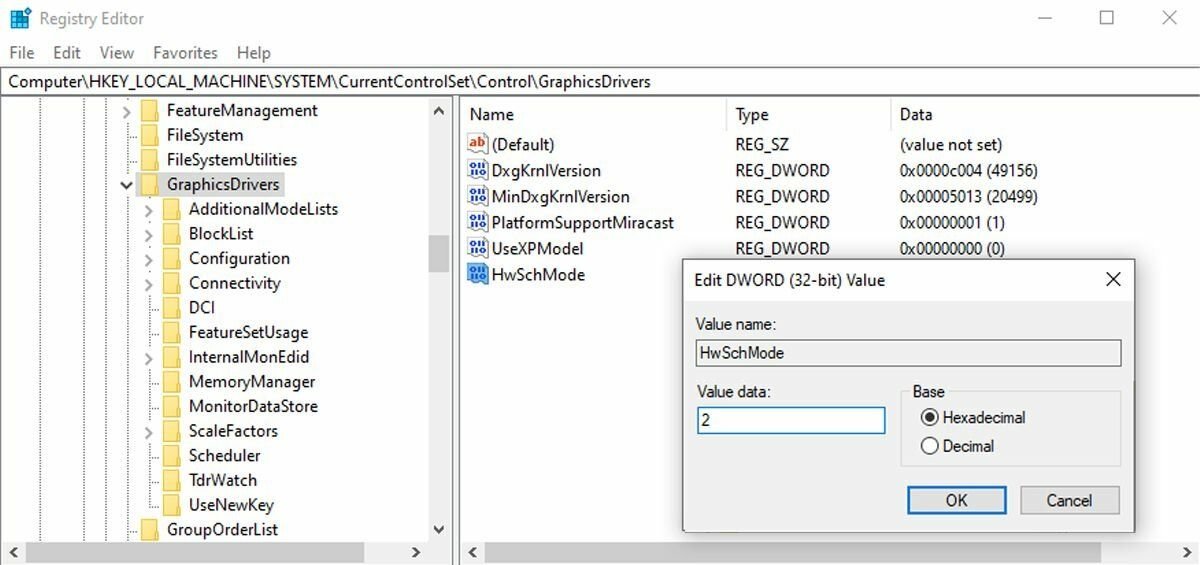Expand the Configuration subkey
This screenshot has width=1200, height=565.
[149, 259]
